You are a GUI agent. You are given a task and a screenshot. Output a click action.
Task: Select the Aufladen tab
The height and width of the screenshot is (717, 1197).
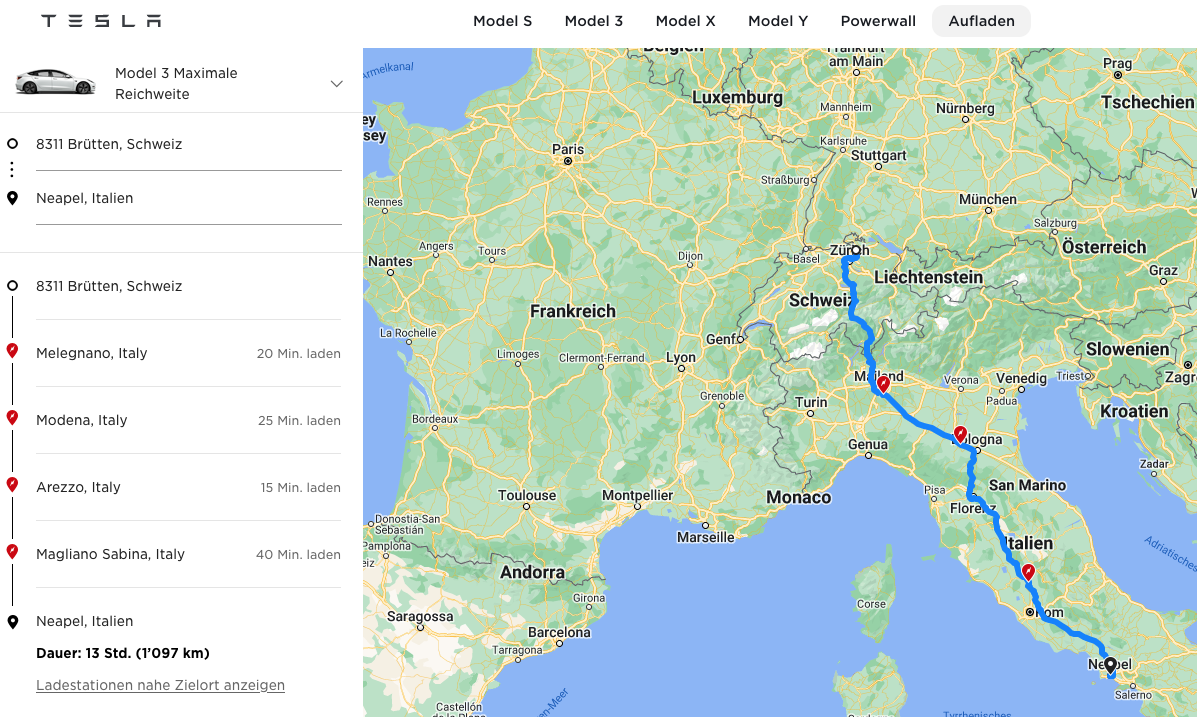(x=981, y=21)
